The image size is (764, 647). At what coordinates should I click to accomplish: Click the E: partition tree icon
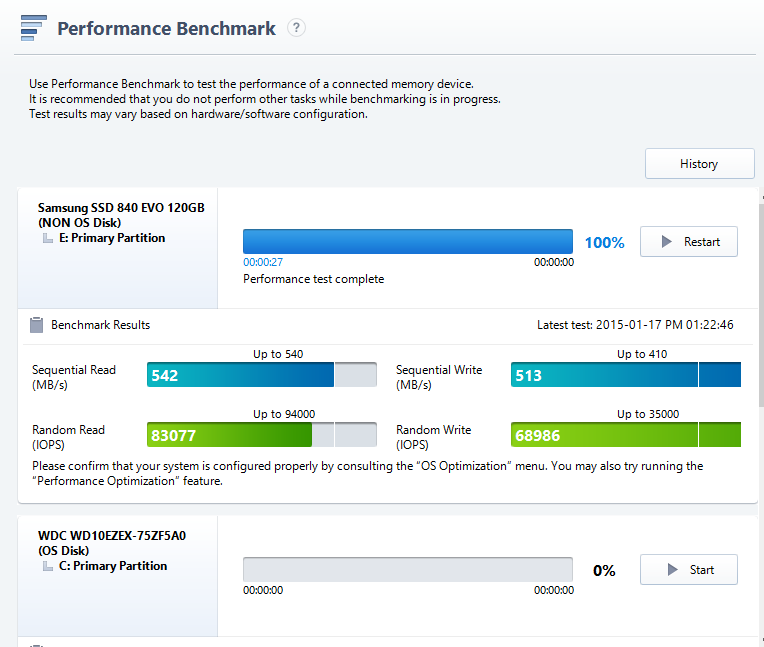(48, 238)
